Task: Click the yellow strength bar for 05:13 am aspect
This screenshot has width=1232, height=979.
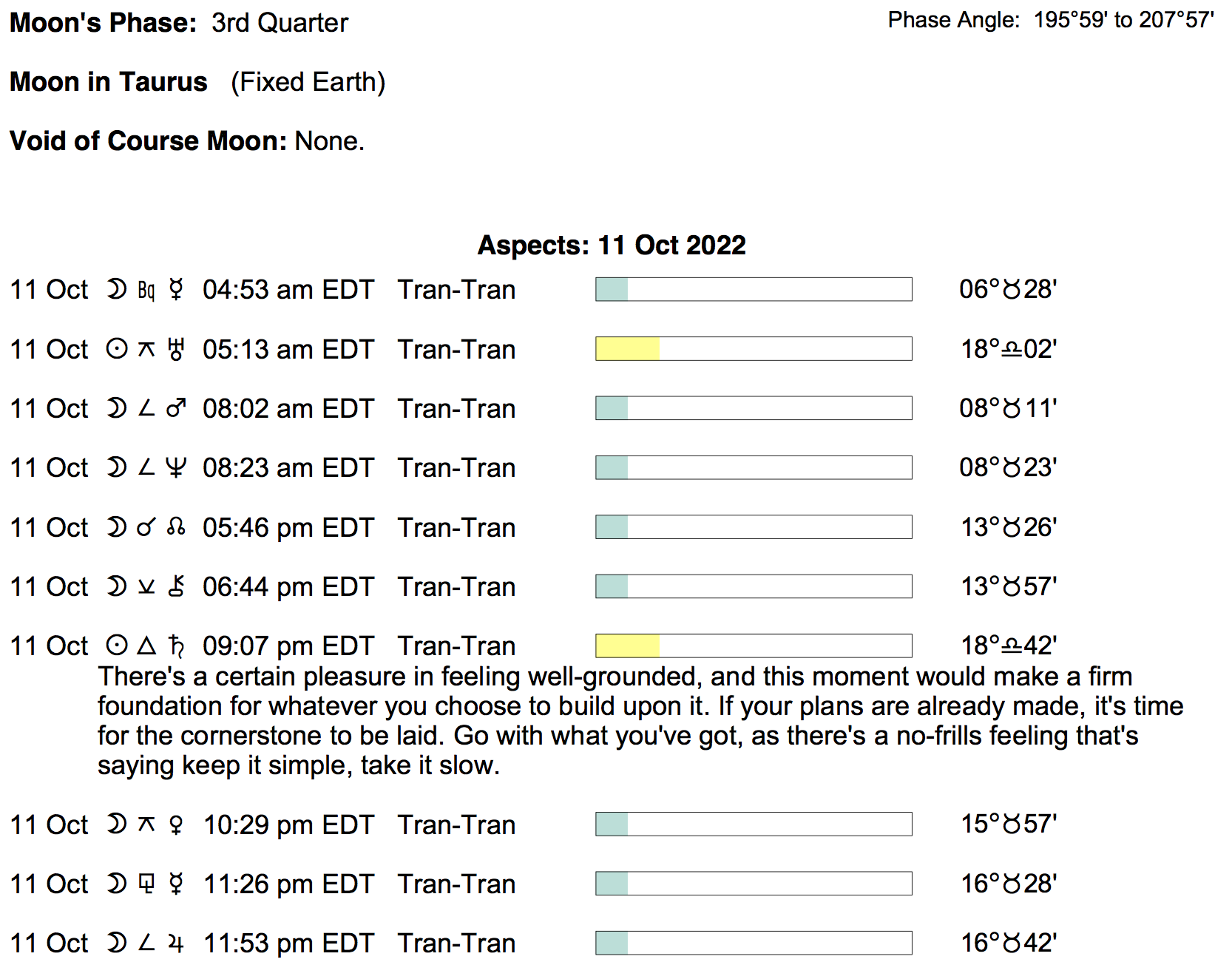Action: coord(628,349)
